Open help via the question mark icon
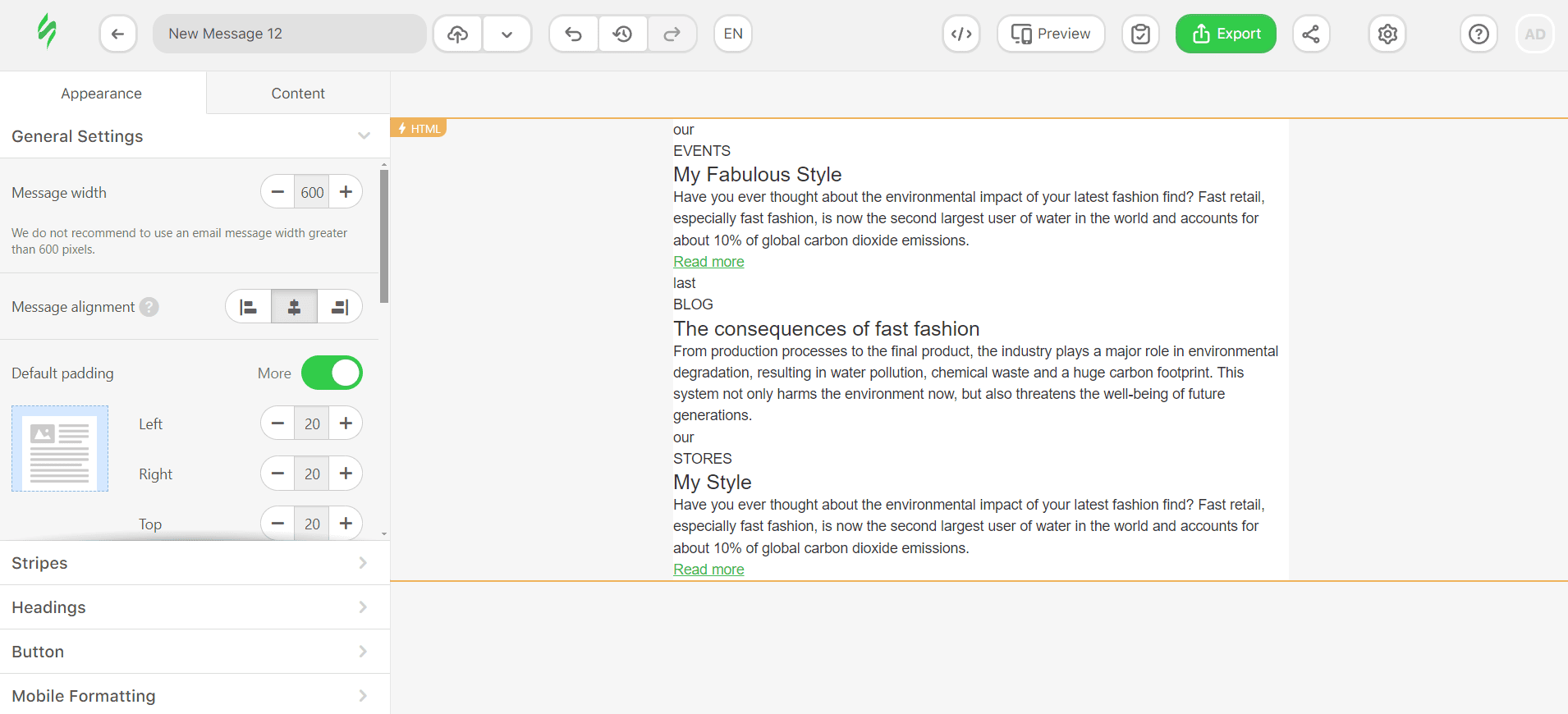This screenshot has width=1568, height=714. [x=1479, y=34]
